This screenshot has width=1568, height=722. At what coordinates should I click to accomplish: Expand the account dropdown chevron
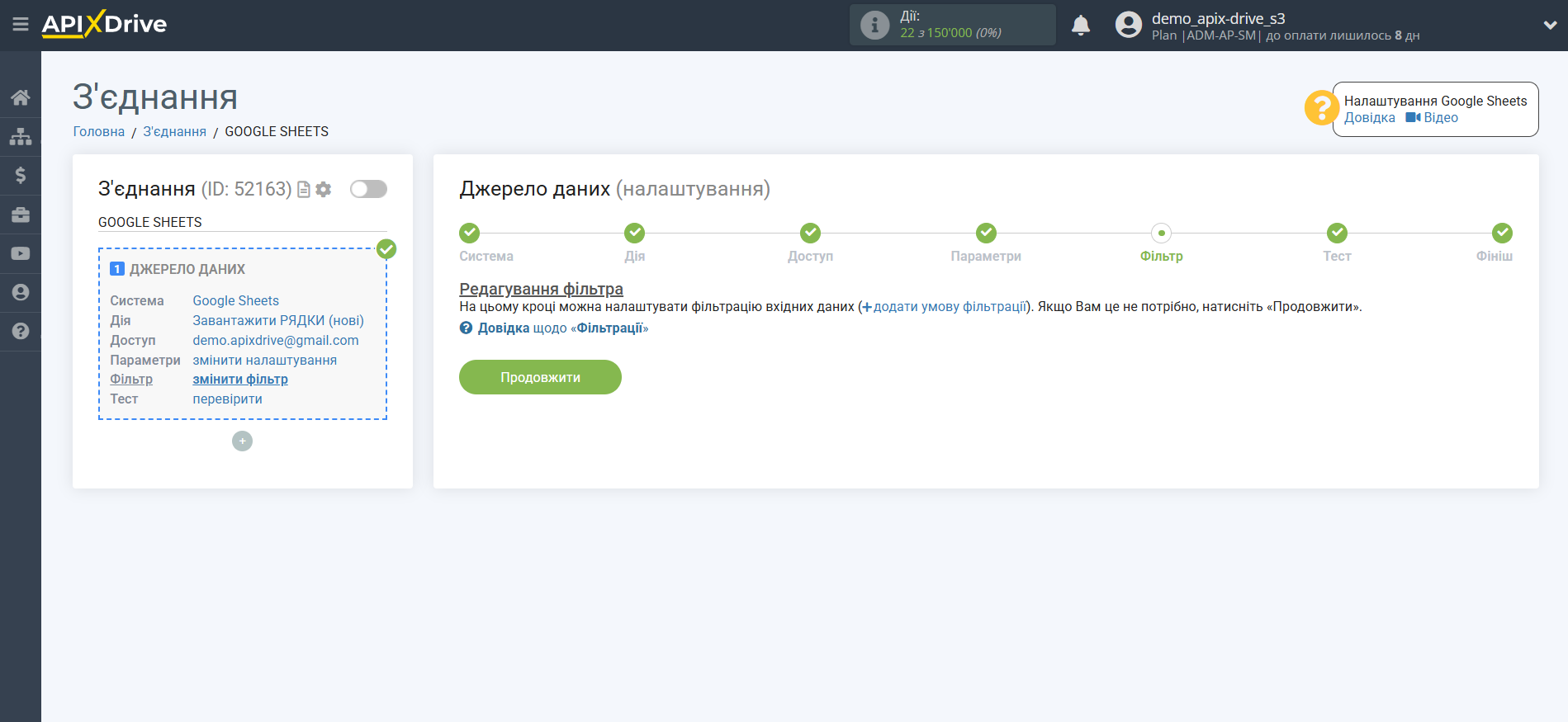[1549, 26]
